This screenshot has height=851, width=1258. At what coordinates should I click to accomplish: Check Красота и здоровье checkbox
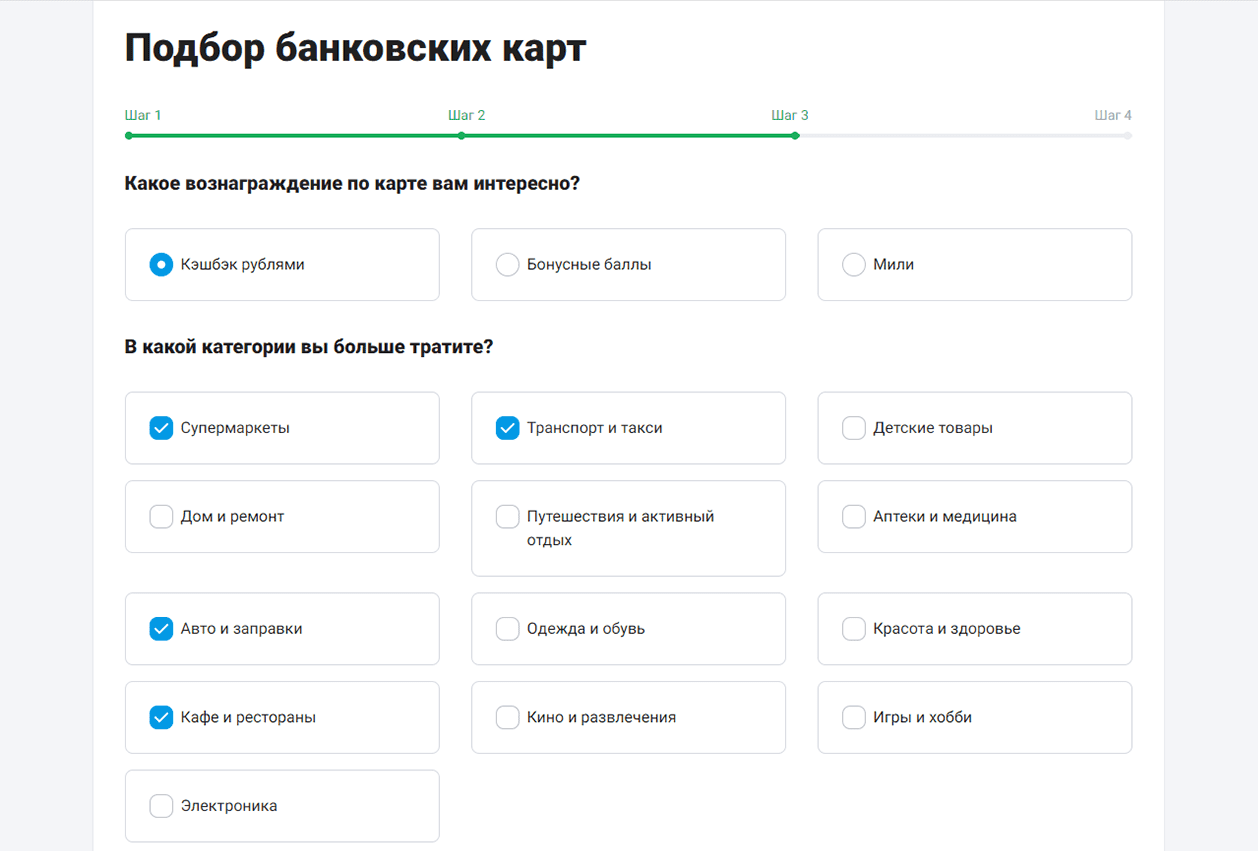[x=853, y=629]
